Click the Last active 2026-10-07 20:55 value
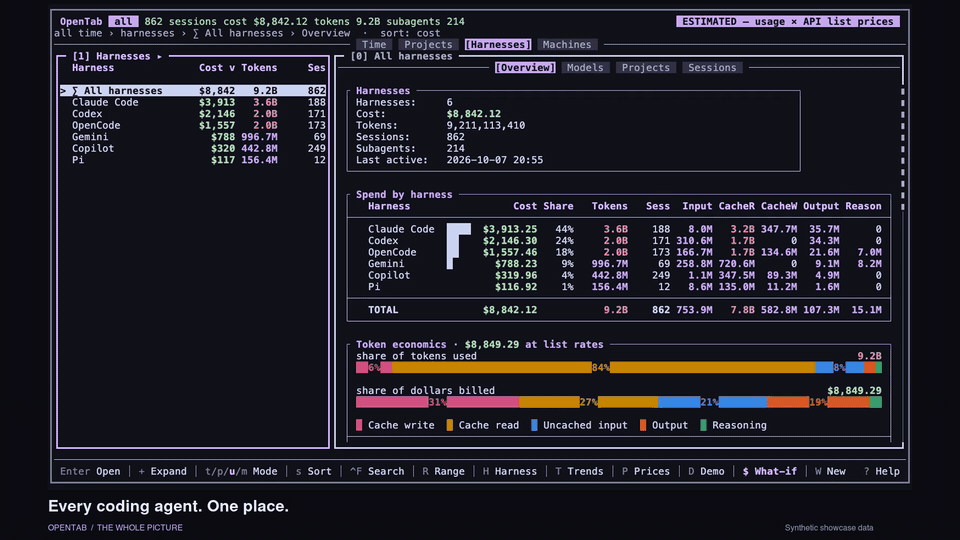This screenshot has width=960, height=540. click(495, 160)
